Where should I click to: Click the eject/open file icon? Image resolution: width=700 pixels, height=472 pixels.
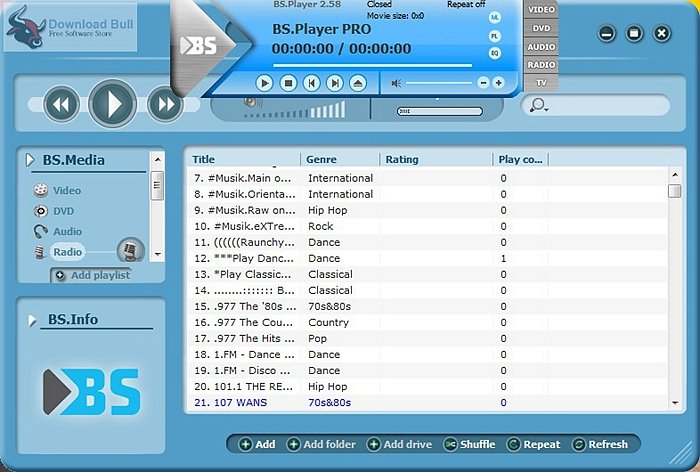(359, 83)
